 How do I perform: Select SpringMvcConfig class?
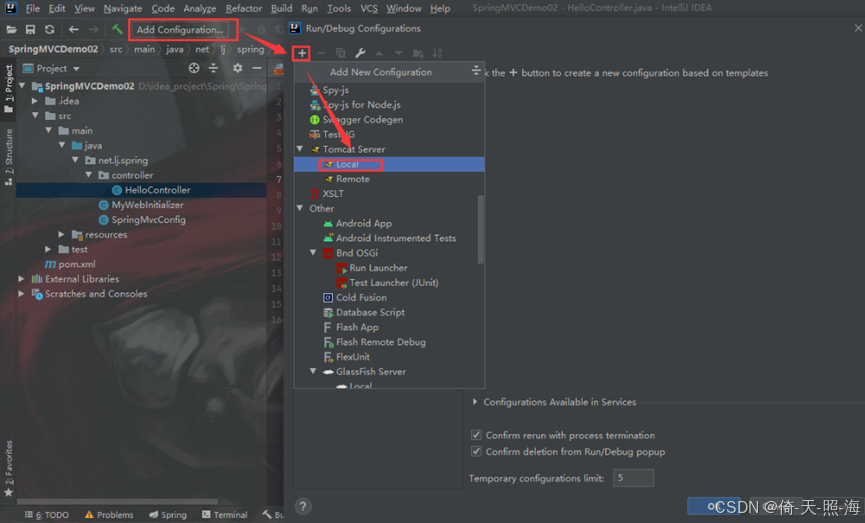(x=142, y=220)
